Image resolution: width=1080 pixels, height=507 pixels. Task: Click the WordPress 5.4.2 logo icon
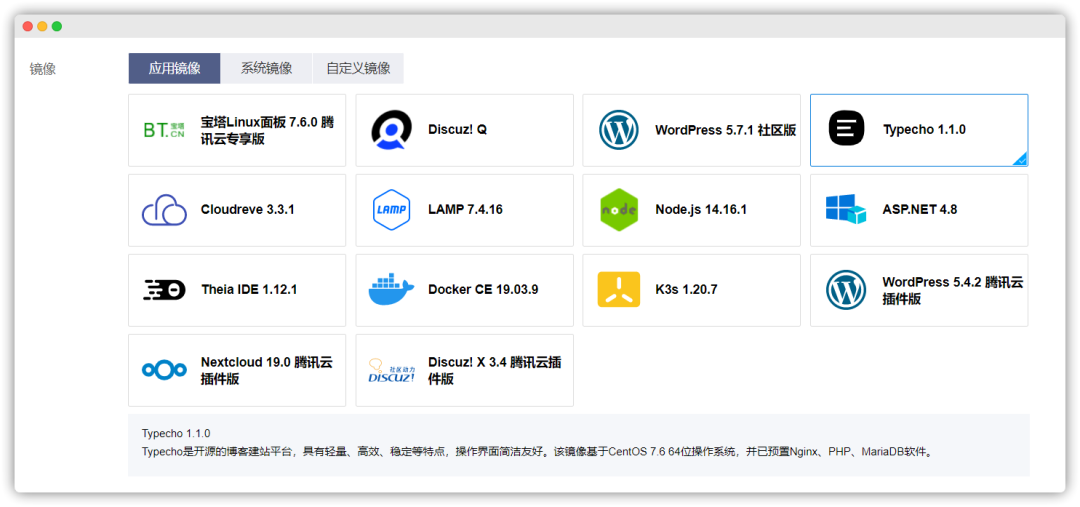coord(846,289)
